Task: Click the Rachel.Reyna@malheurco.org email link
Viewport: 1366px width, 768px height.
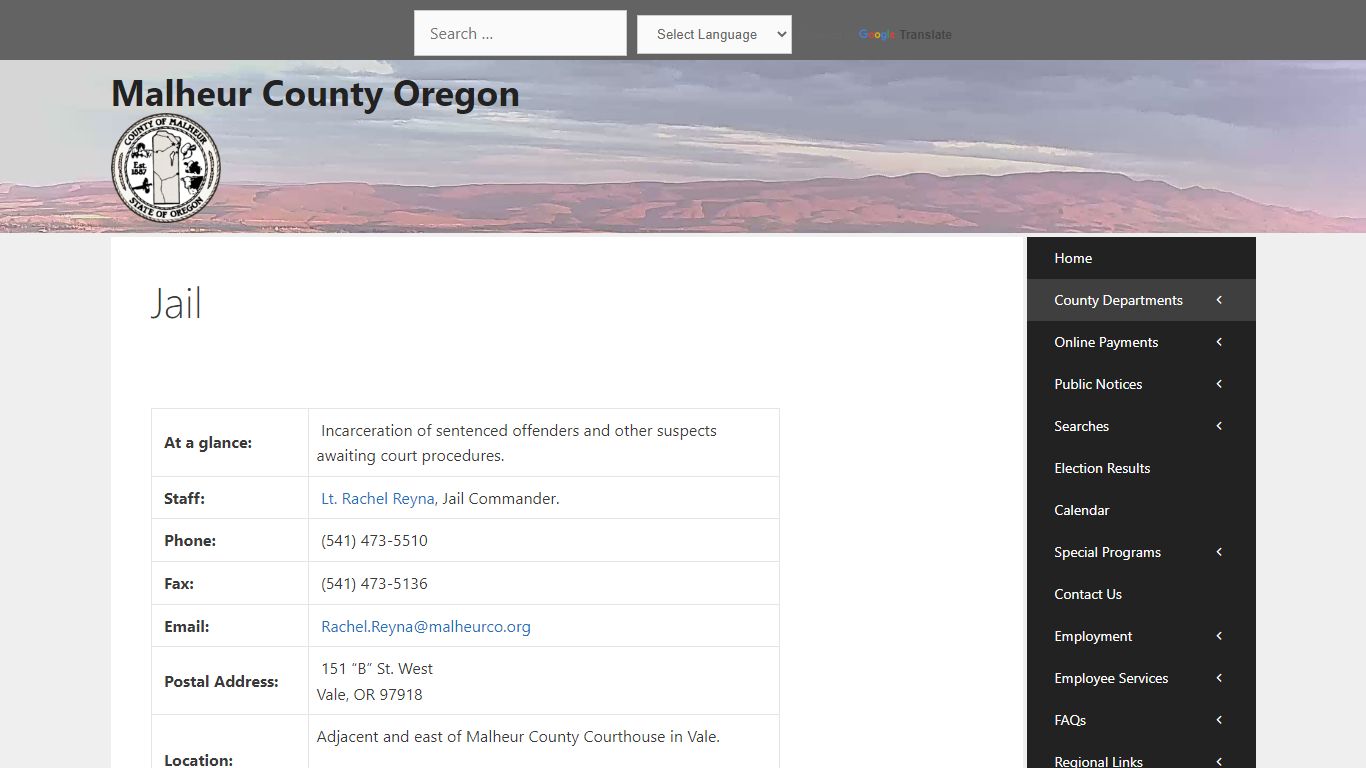Action: (426, 627)
